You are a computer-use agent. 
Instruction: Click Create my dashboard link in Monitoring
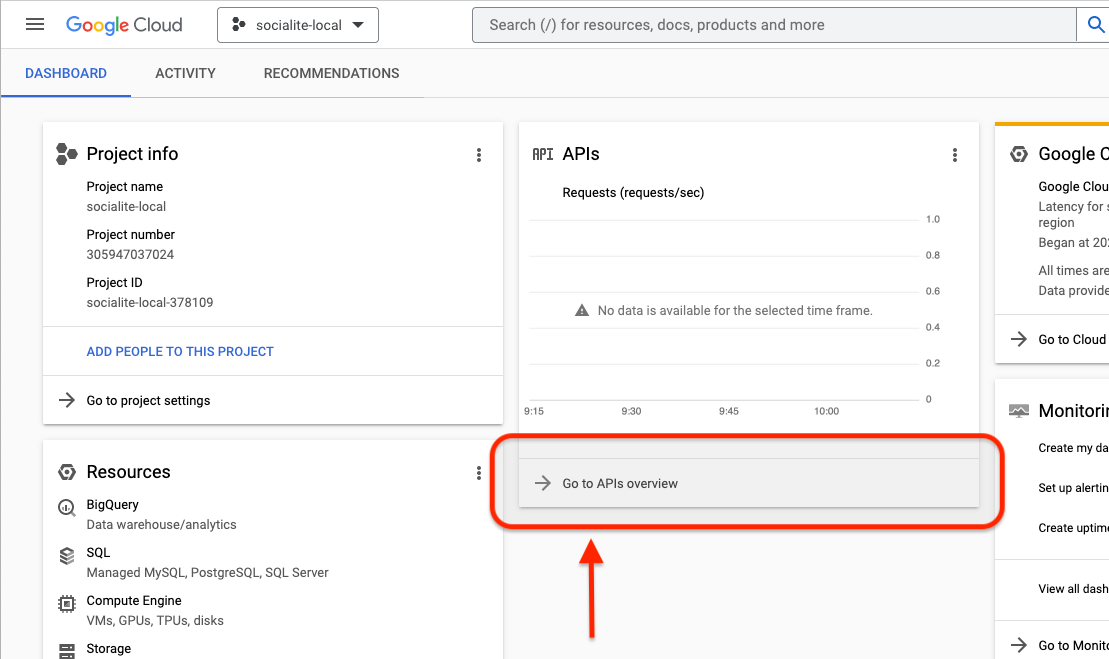tap(1073, 448)
